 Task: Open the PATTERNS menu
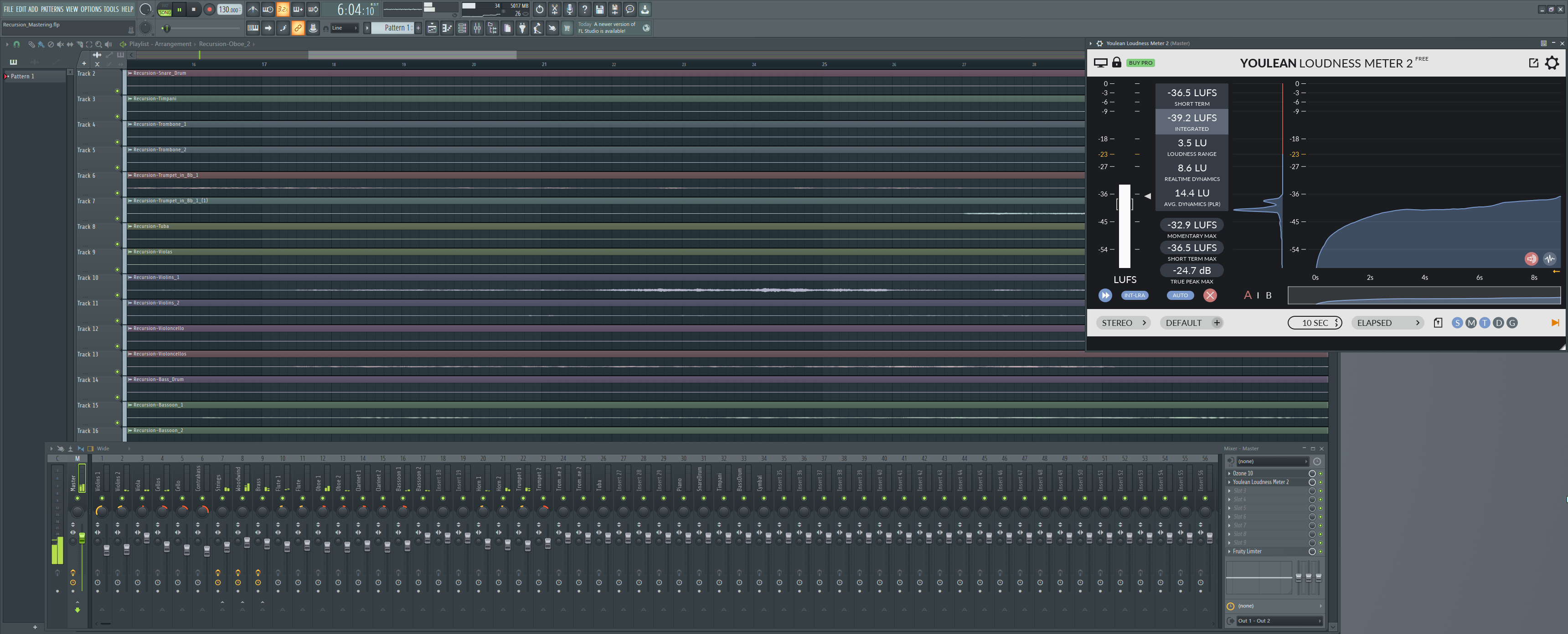pos(52,9)
